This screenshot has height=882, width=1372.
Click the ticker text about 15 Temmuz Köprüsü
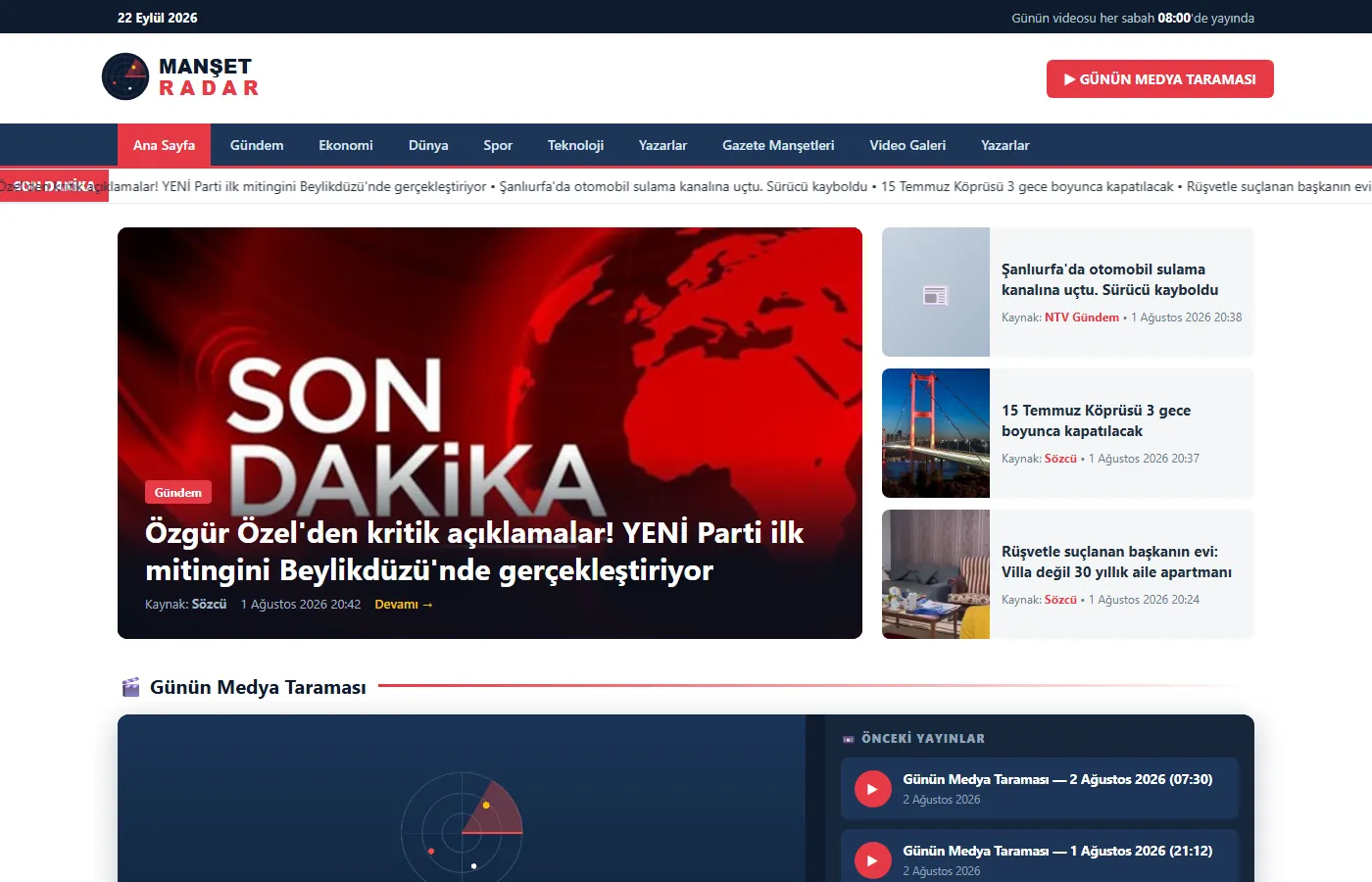(1027, 186)
